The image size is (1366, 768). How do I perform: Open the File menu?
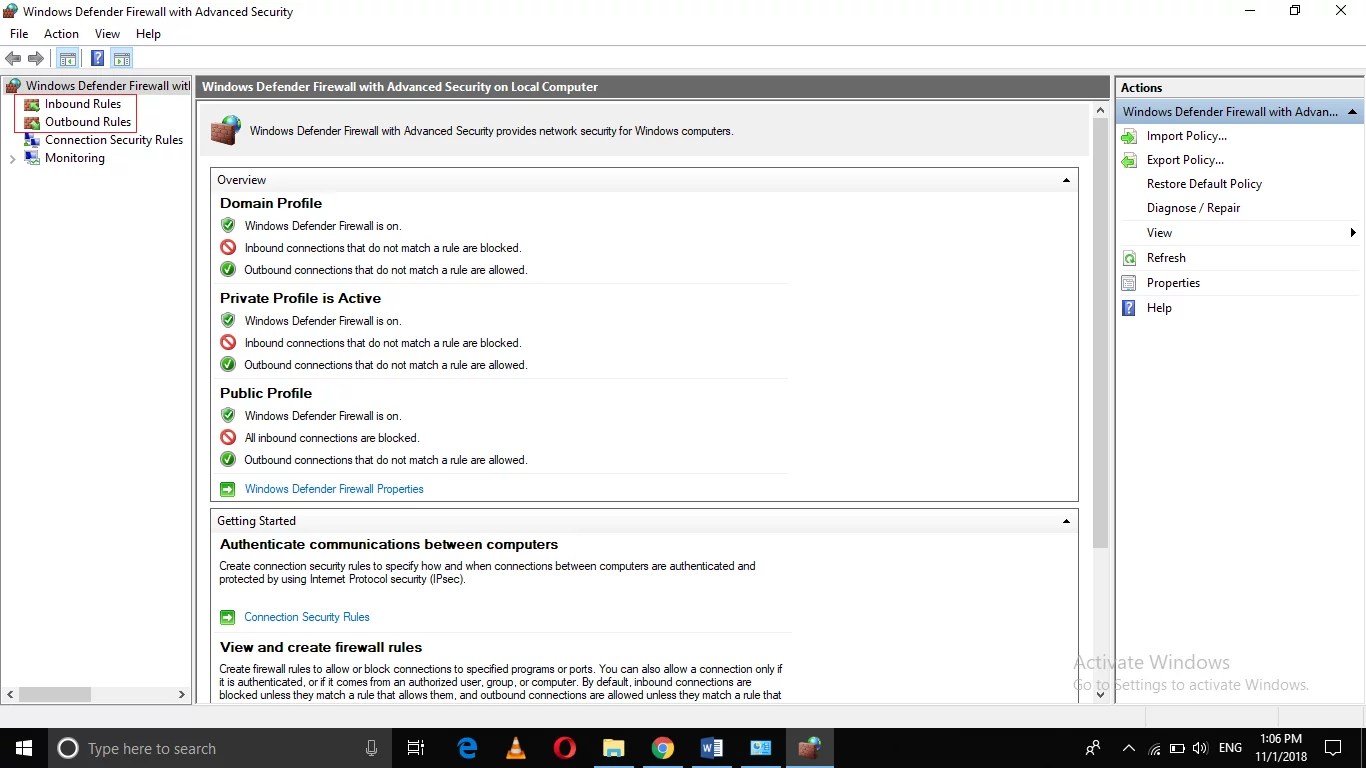[19, 34]
